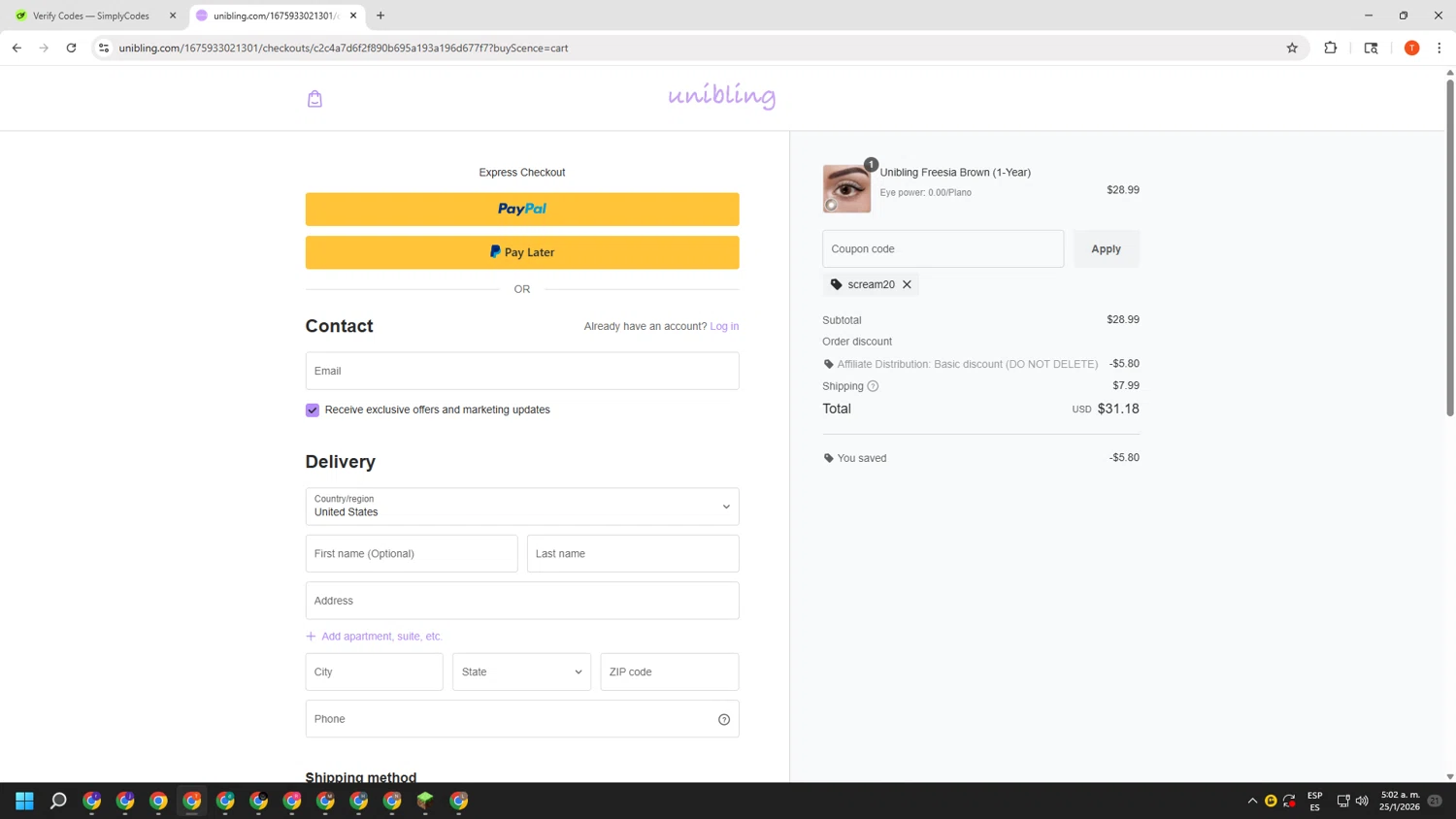Focus the Email input field
The image size is (1456, 819).
point(522,371)
